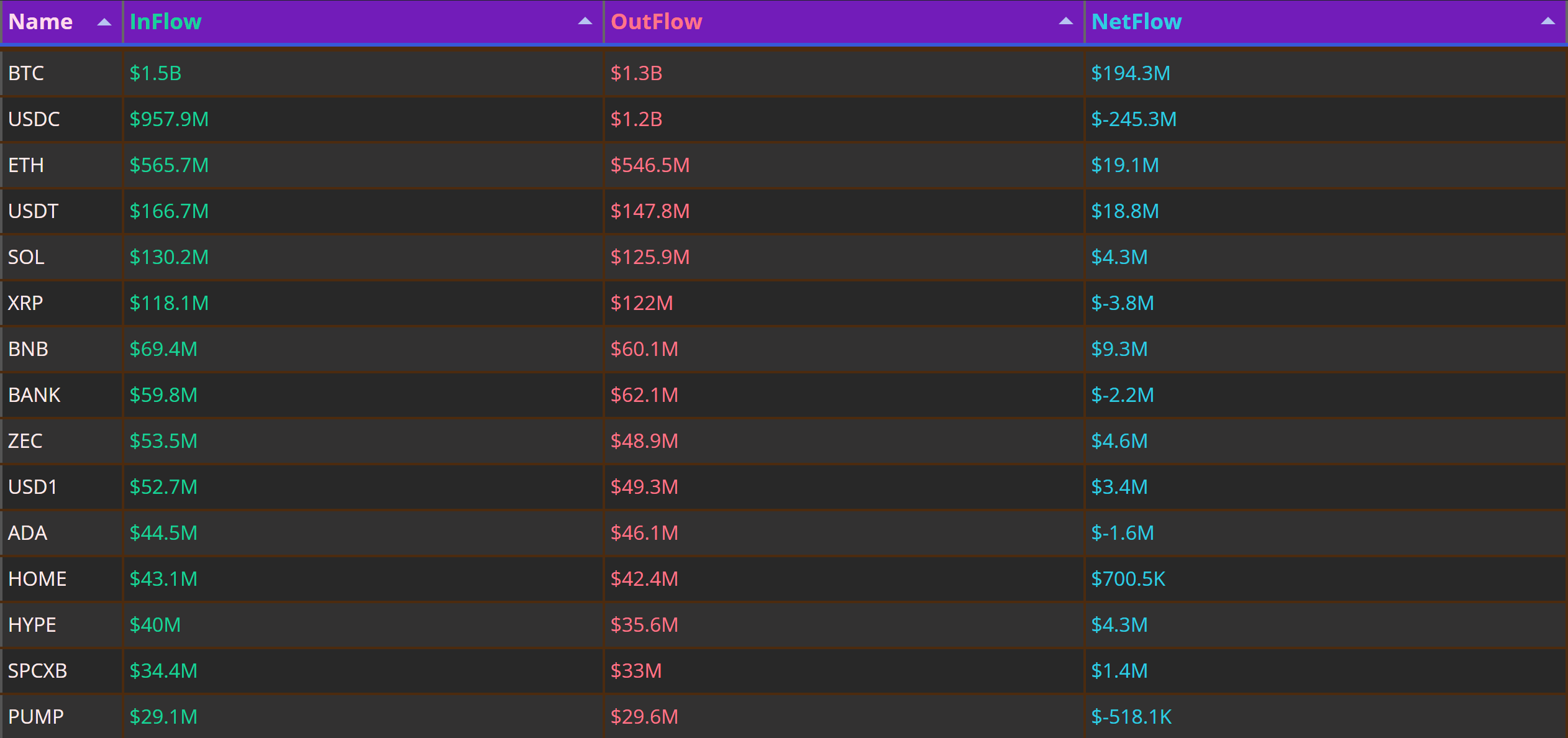Sort by the NetFlow sort arrow
The height and width of the screenshot is (738, 1568).
1548,21
